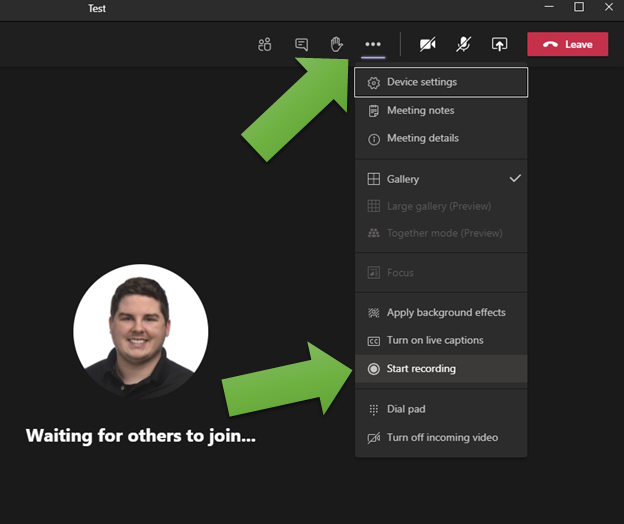Show participants panel icon
The image size is (624, 524).
(x=265, y=44)
